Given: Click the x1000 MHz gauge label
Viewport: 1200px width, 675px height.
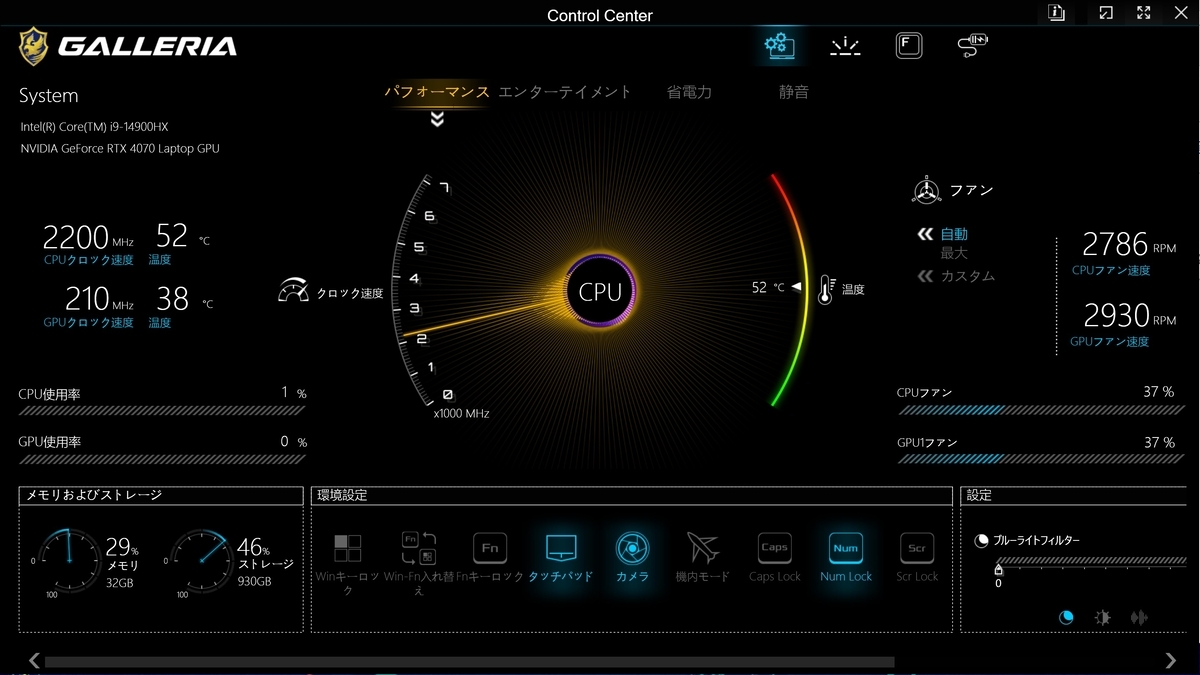Looking at the screenshot, I should (x=461, y=413).
